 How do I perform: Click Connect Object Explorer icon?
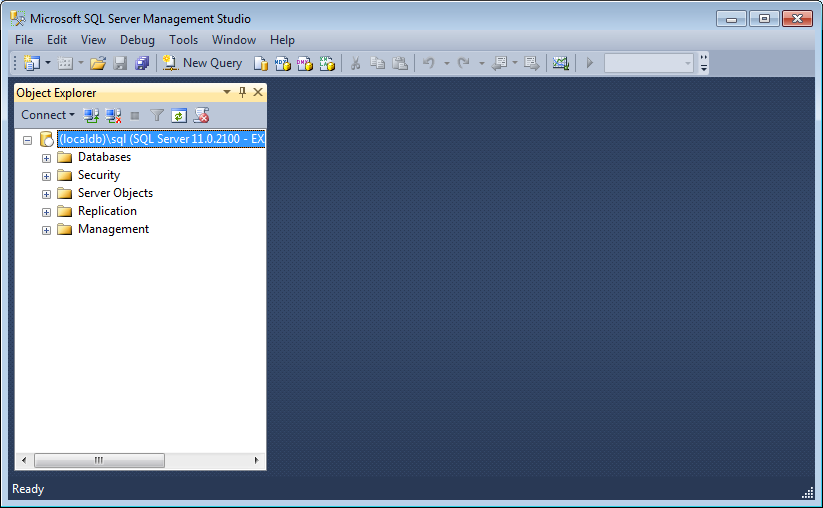(x=91, y=115)
